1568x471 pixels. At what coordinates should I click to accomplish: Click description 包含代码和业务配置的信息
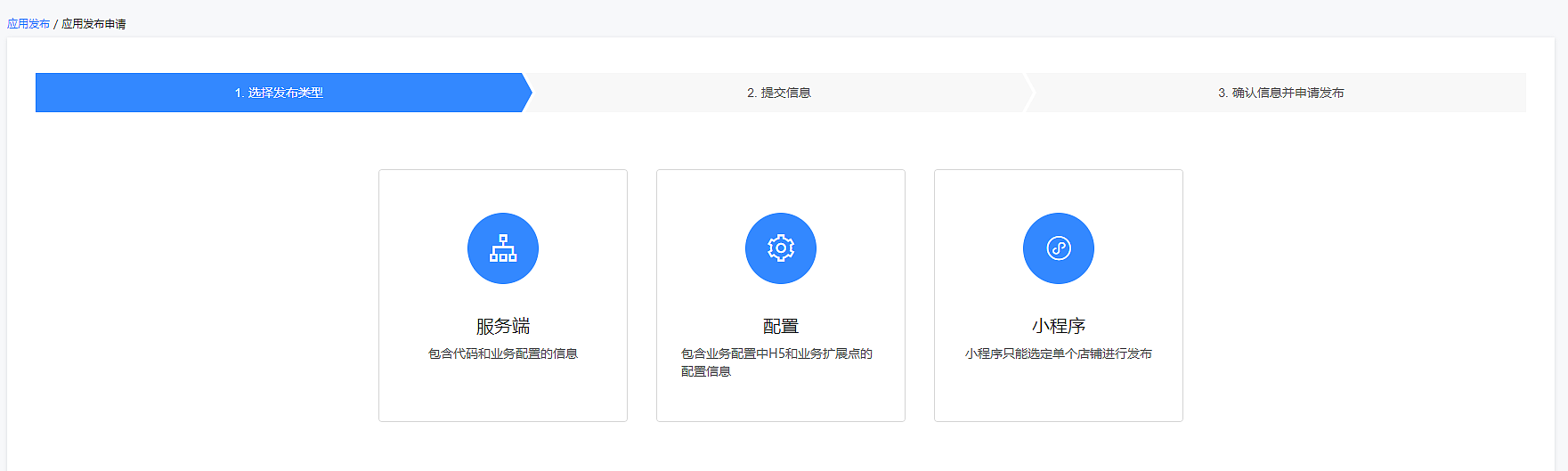pos(503,353)
